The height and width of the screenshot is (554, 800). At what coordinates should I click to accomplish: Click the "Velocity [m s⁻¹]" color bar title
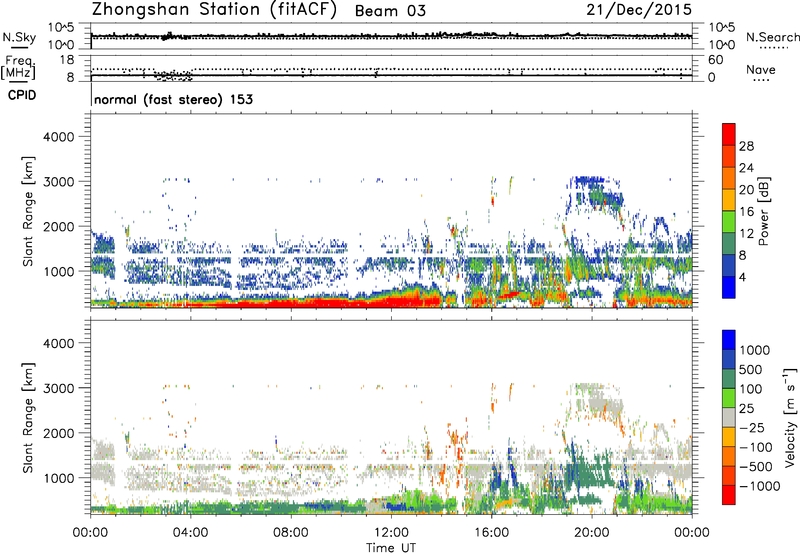(x=790, y=417)
